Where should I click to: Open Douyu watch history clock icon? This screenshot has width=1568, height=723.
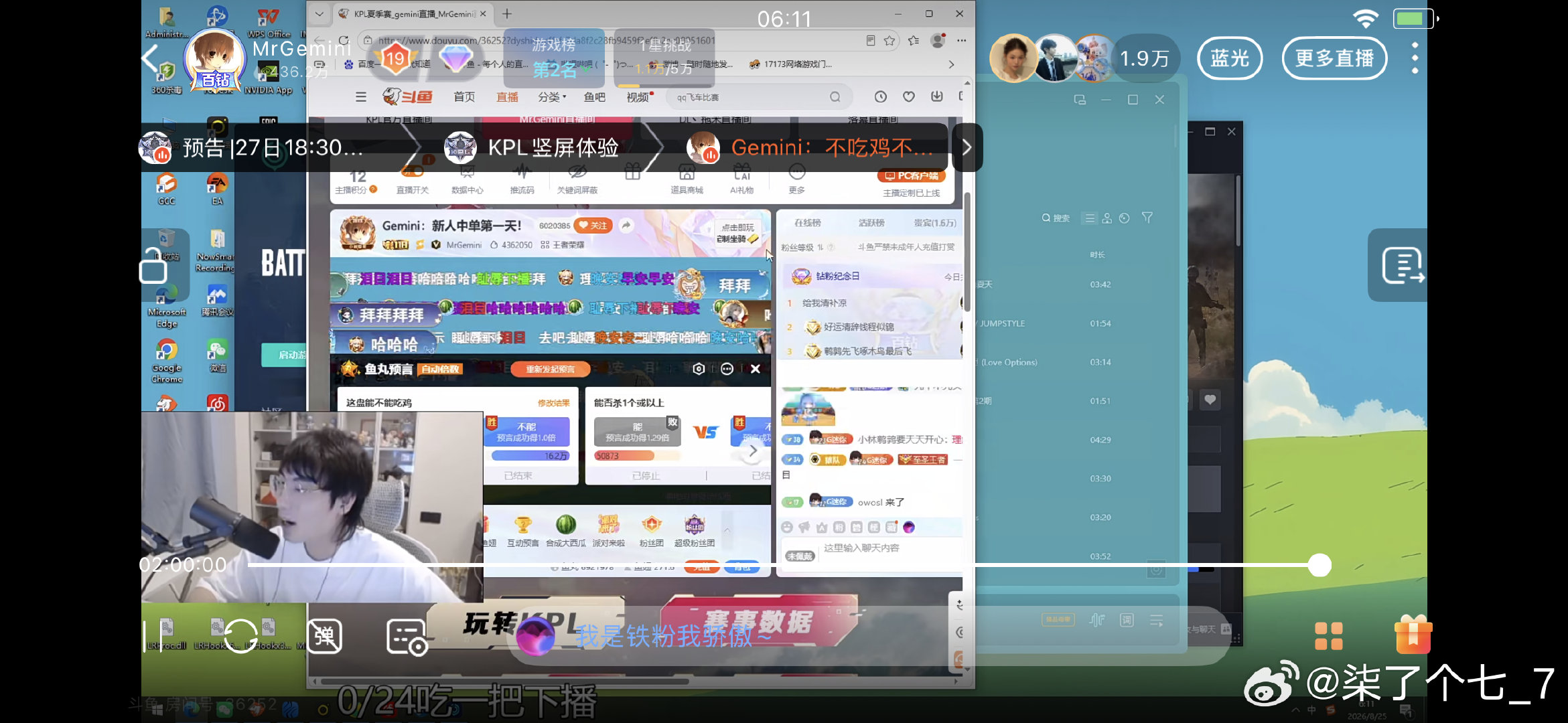coord(881,97)
